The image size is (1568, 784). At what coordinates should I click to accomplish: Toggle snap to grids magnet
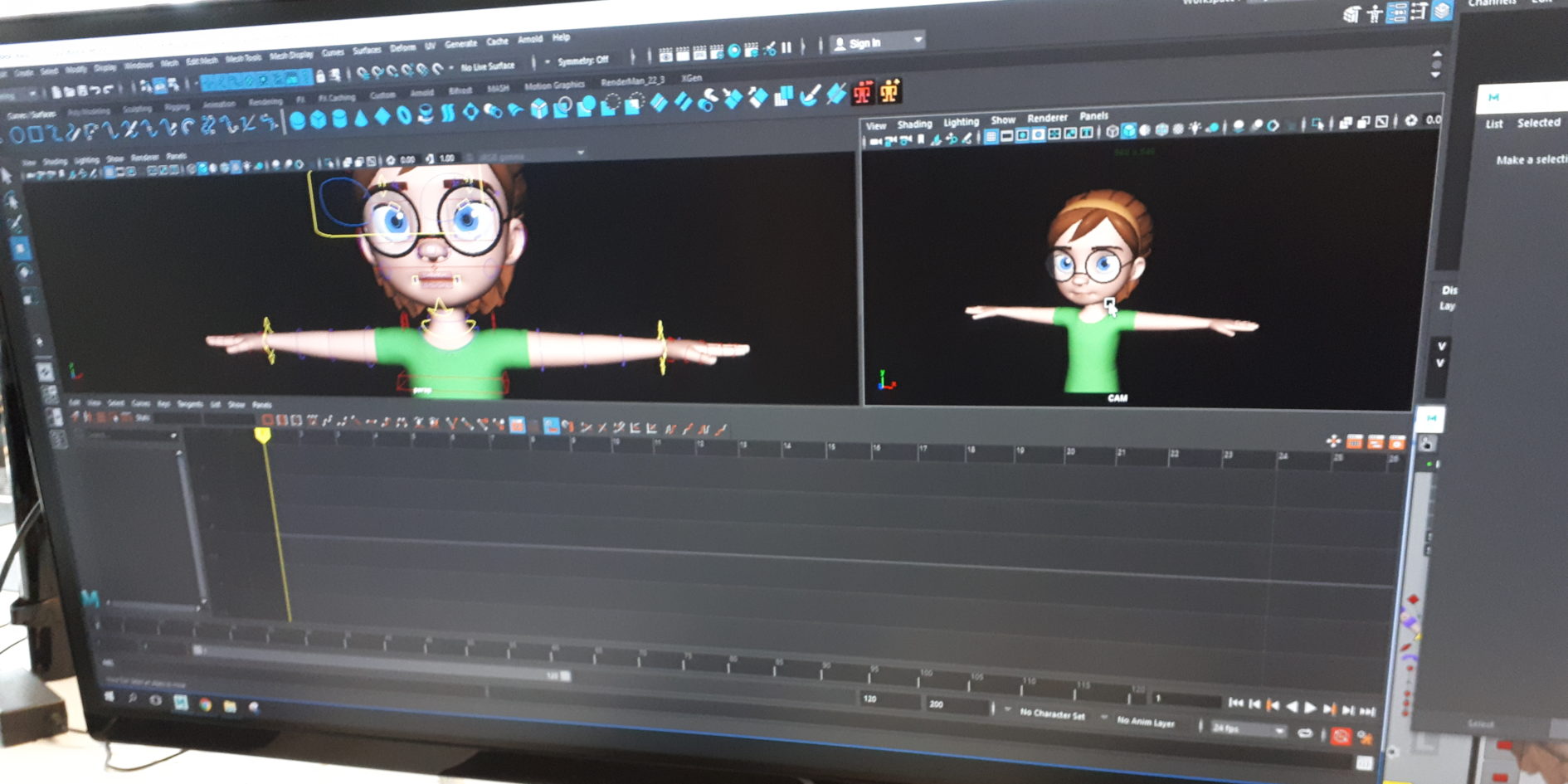(x=363, y=73)
